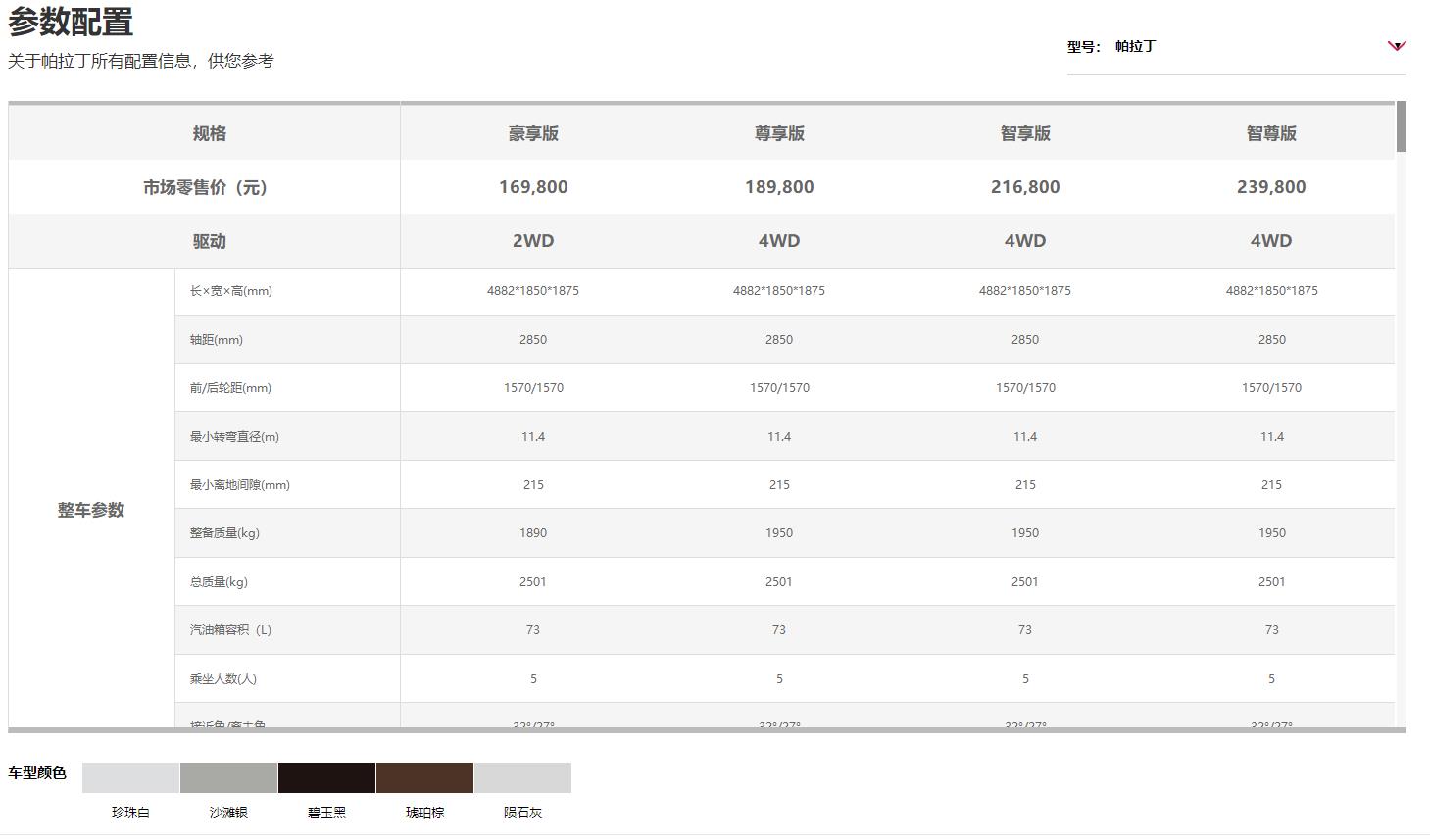Click the 2850 value under 智享版

click(1025, 340)
